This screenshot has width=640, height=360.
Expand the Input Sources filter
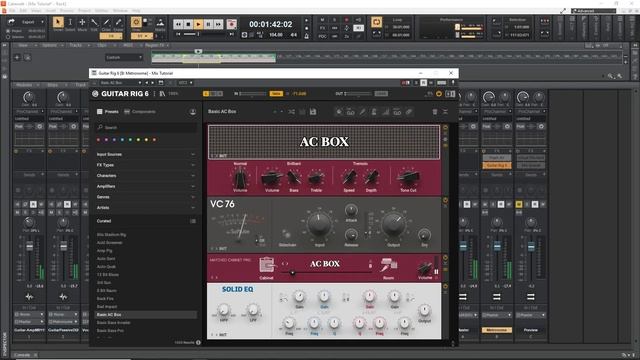(145, 154)
